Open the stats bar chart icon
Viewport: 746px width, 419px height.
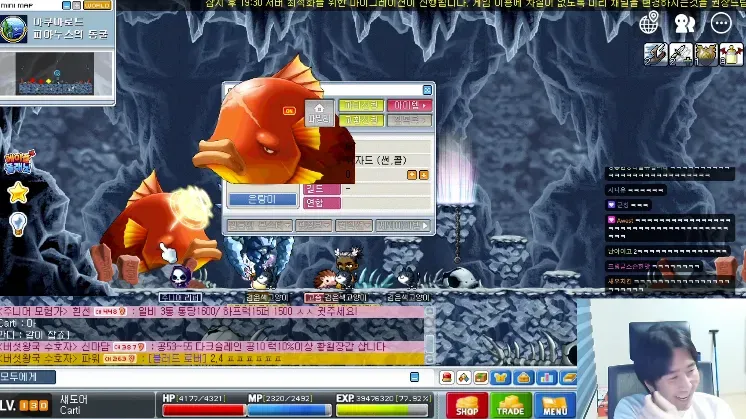pos(546,378)
